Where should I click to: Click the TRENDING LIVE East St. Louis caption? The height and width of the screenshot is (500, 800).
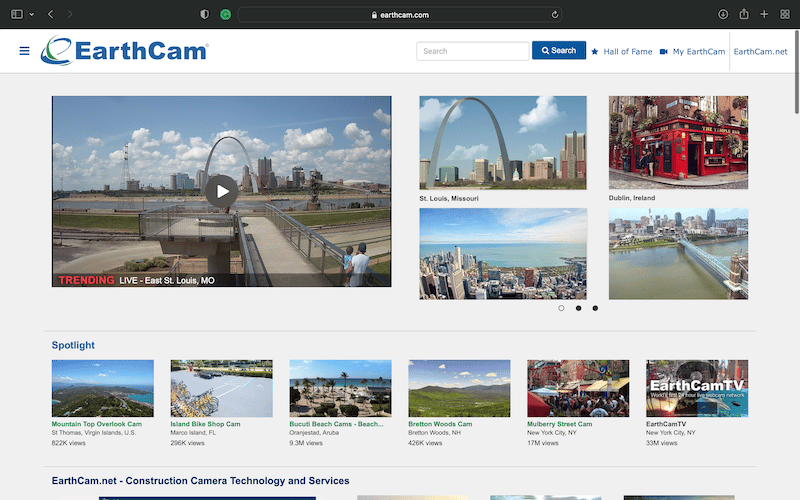click(136, 280)
